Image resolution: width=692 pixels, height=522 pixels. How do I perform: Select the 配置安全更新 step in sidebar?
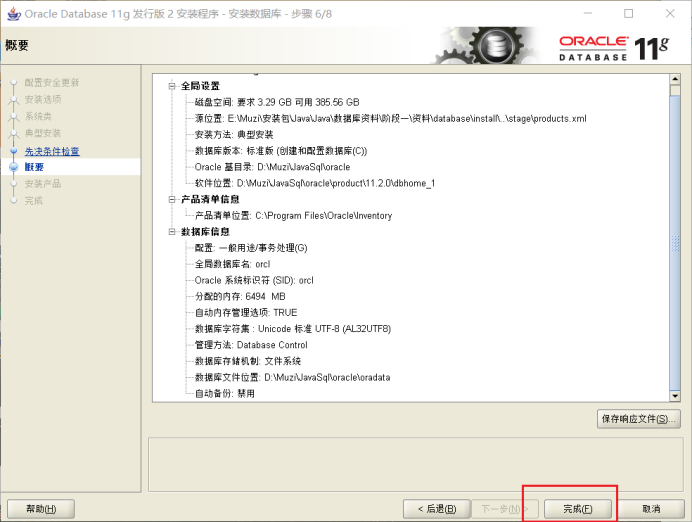point(52,83)
